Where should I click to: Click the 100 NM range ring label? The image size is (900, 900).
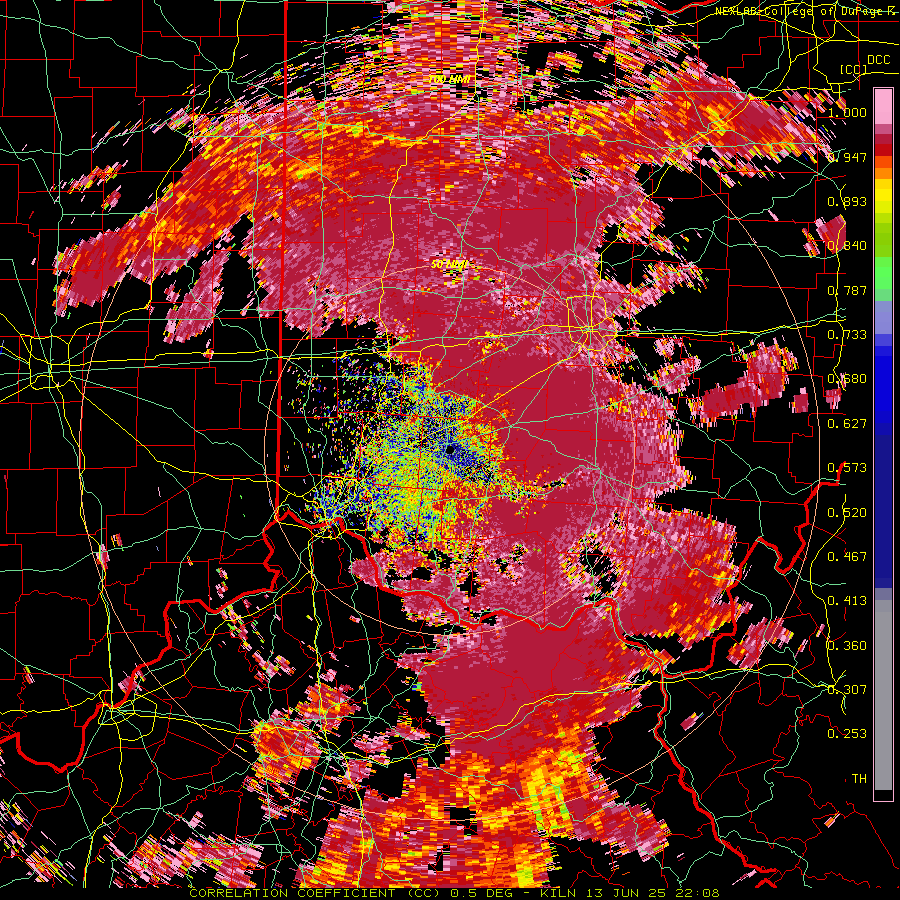(449, 79)
